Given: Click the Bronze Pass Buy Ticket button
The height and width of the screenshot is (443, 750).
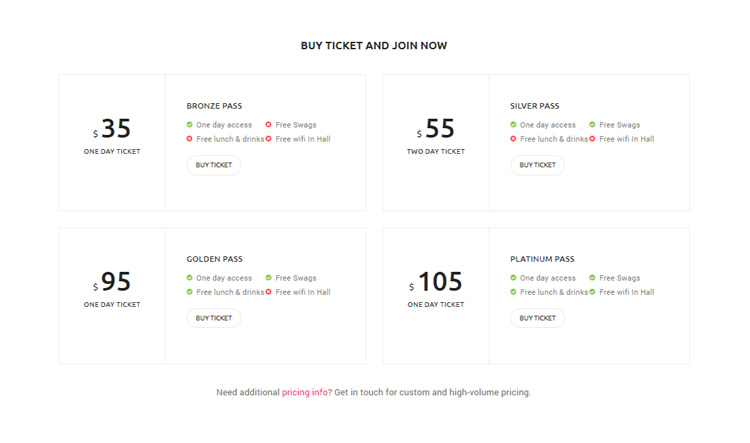Looking at the screenshot, I should pyautogui.click(x=214, y=165).
